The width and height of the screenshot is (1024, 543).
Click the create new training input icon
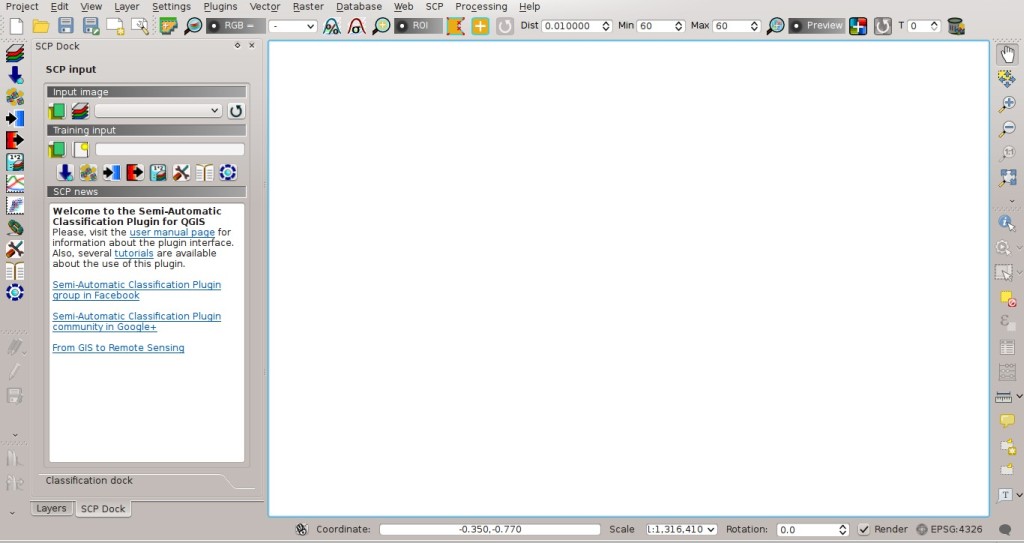click(x=80, y=150)
